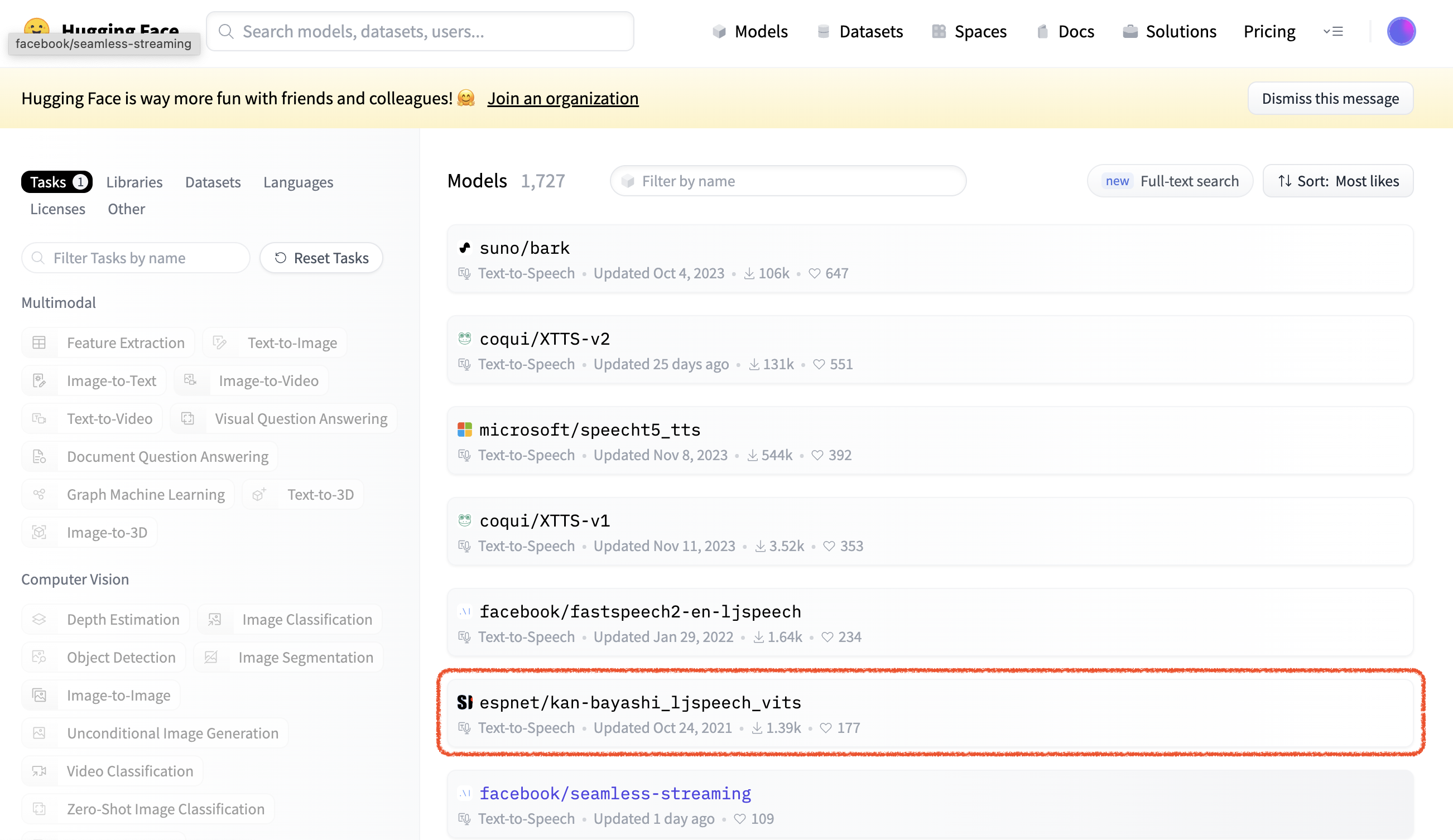This screenshot has height=840, width=1453.
Task: Click the Zero-Shot Image Classification task icon
Action: click(39, 809)
